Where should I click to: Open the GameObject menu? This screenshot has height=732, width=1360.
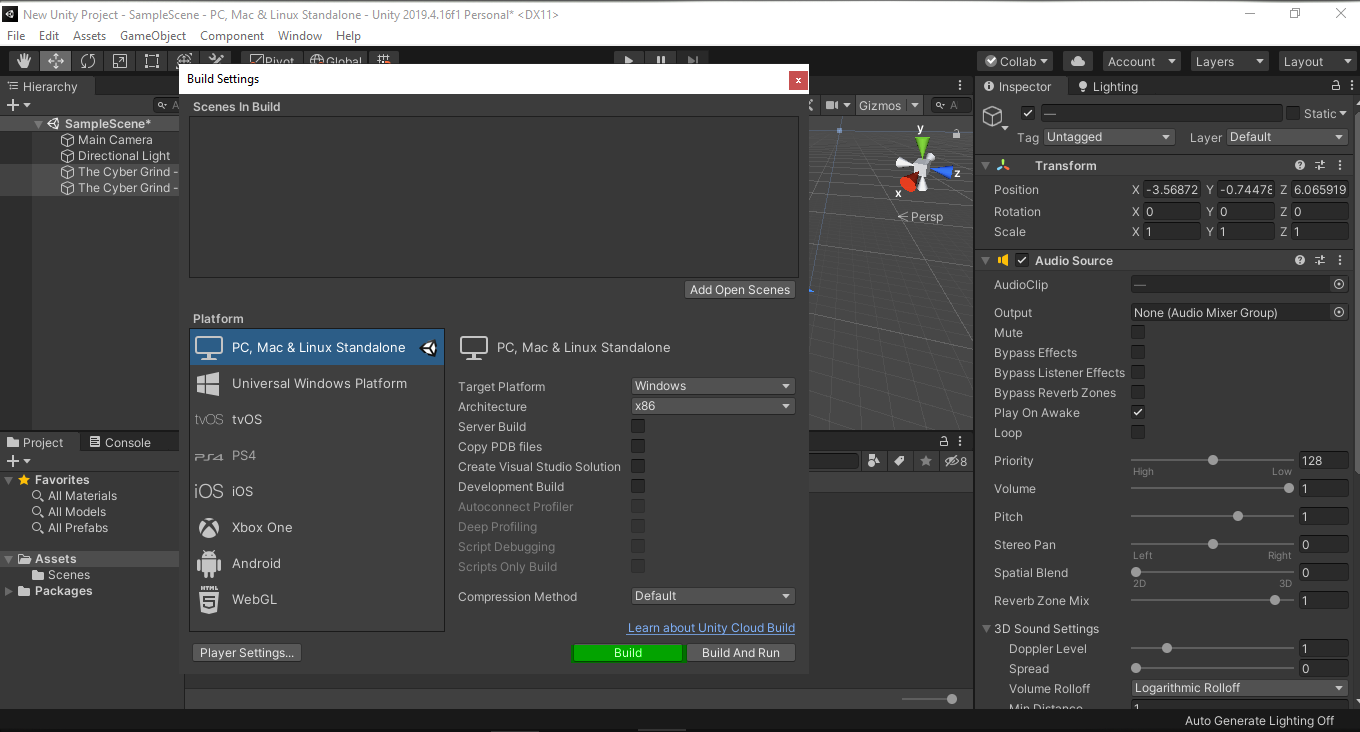(153, 35)
